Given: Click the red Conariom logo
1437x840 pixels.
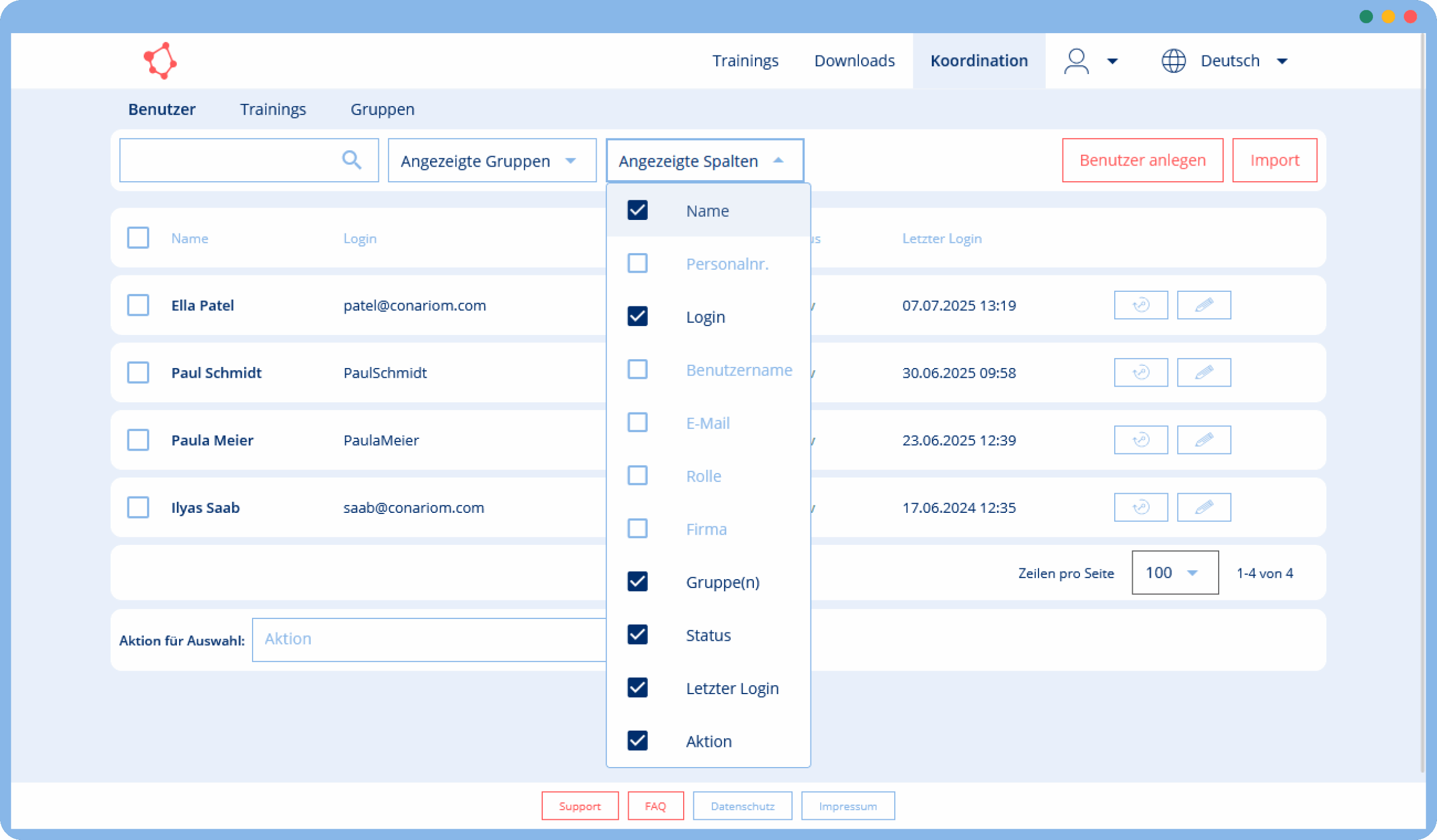Looking at the screenshot, I should (x=160, y=61).
